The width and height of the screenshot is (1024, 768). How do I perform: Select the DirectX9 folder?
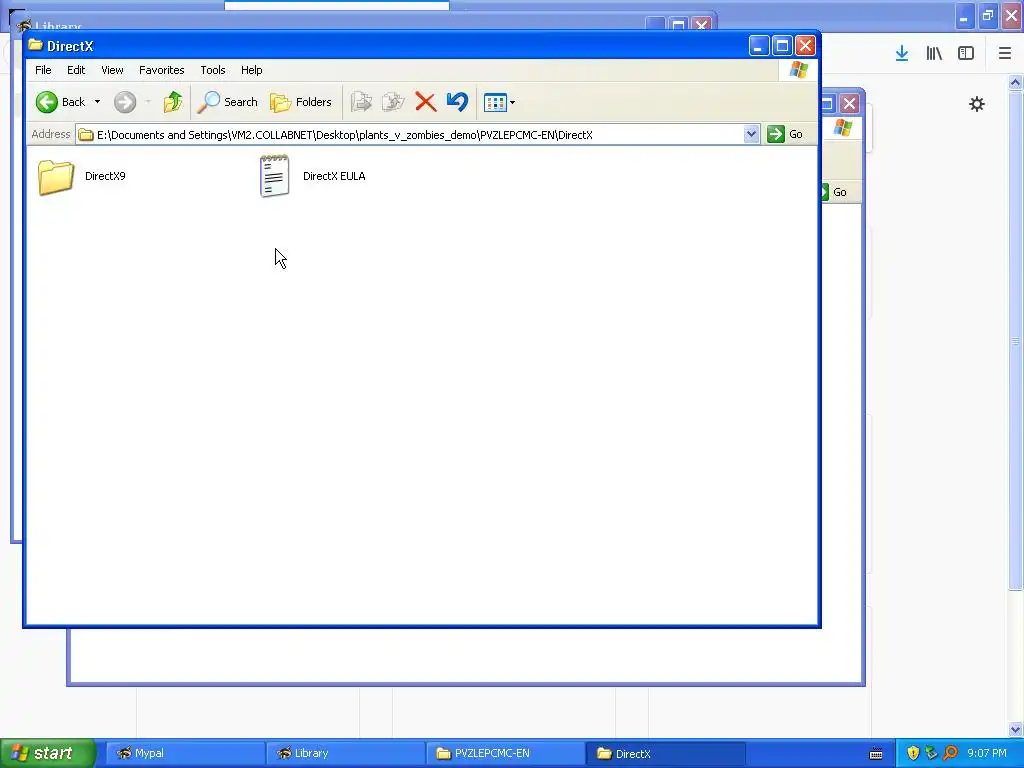click(82, 176)
